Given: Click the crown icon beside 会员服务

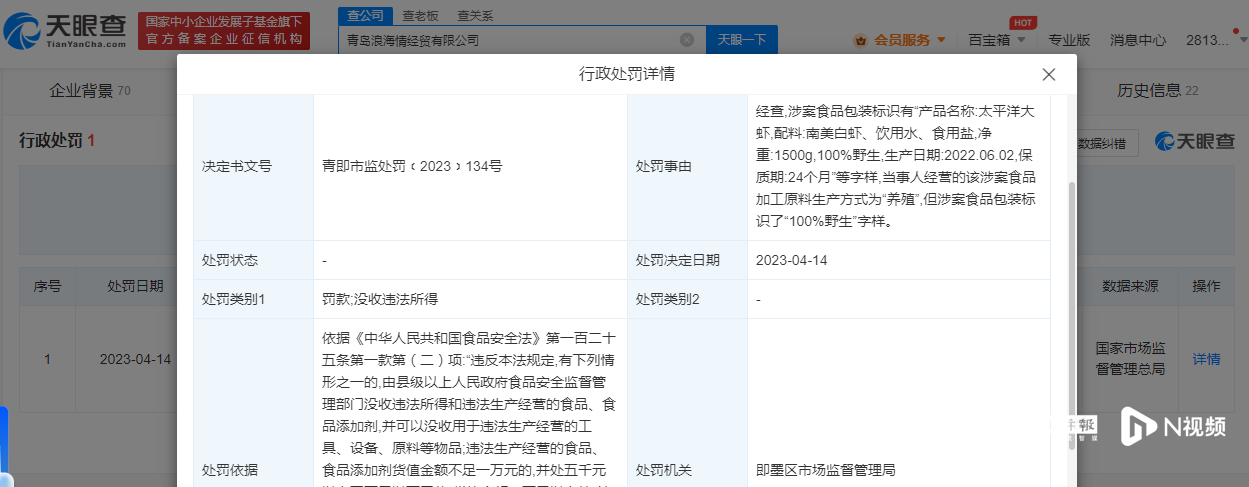Looking at the screenshot, I should coord(860,40).
